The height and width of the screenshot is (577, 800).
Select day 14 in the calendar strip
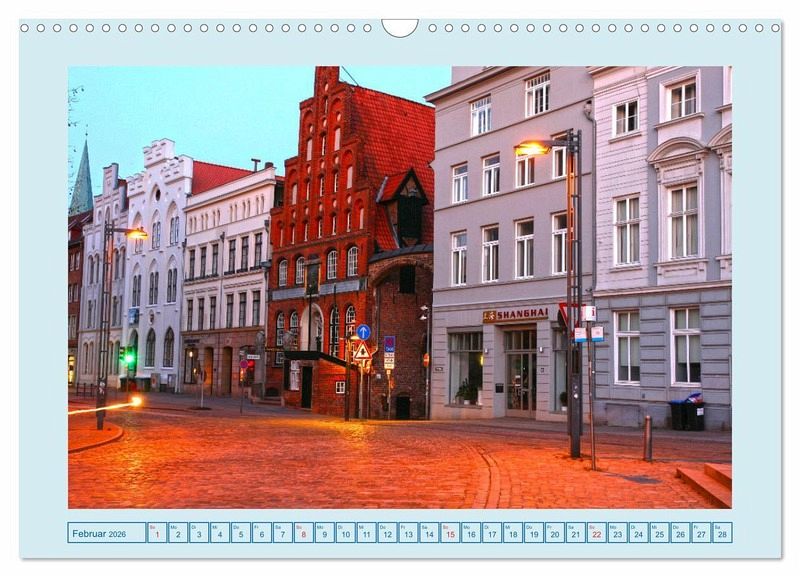click(x=429, y=532)
